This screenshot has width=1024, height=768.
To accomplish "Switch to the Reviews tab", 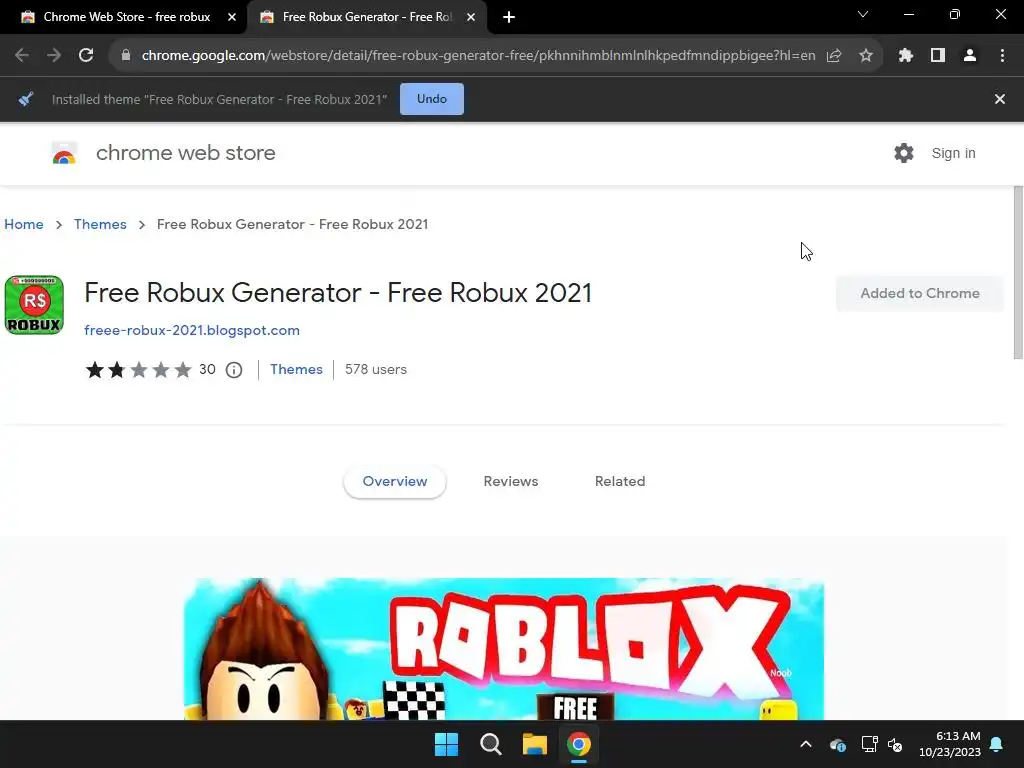I will [511, 481].
